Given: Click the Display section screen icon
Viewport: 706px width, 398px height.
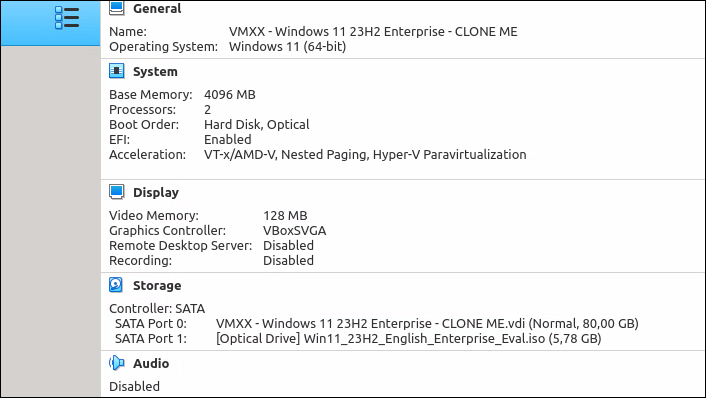Looking at the screenshot, I should [x=117, y=192].
